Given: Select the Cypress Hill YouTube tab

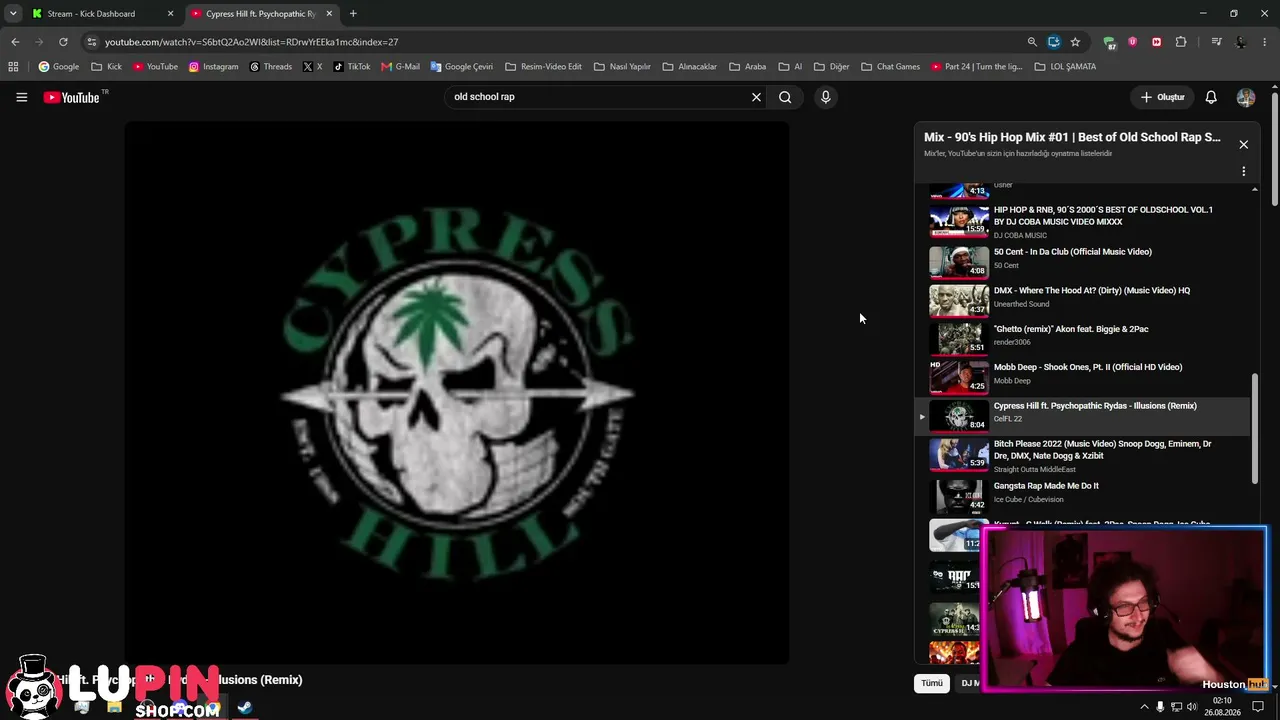Looking at the screenshot, I should pos(260,14).
